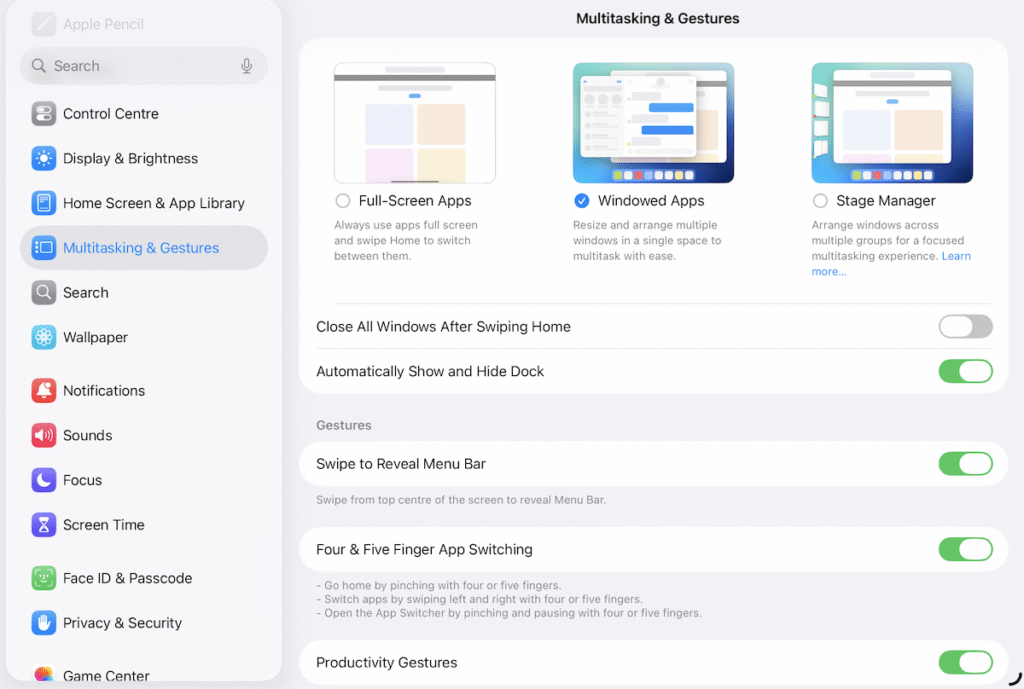The image size is (1024, 689).
Task: Open Focus settings via the moon icon
Action: pyautogui.click(x=44, y=480)
